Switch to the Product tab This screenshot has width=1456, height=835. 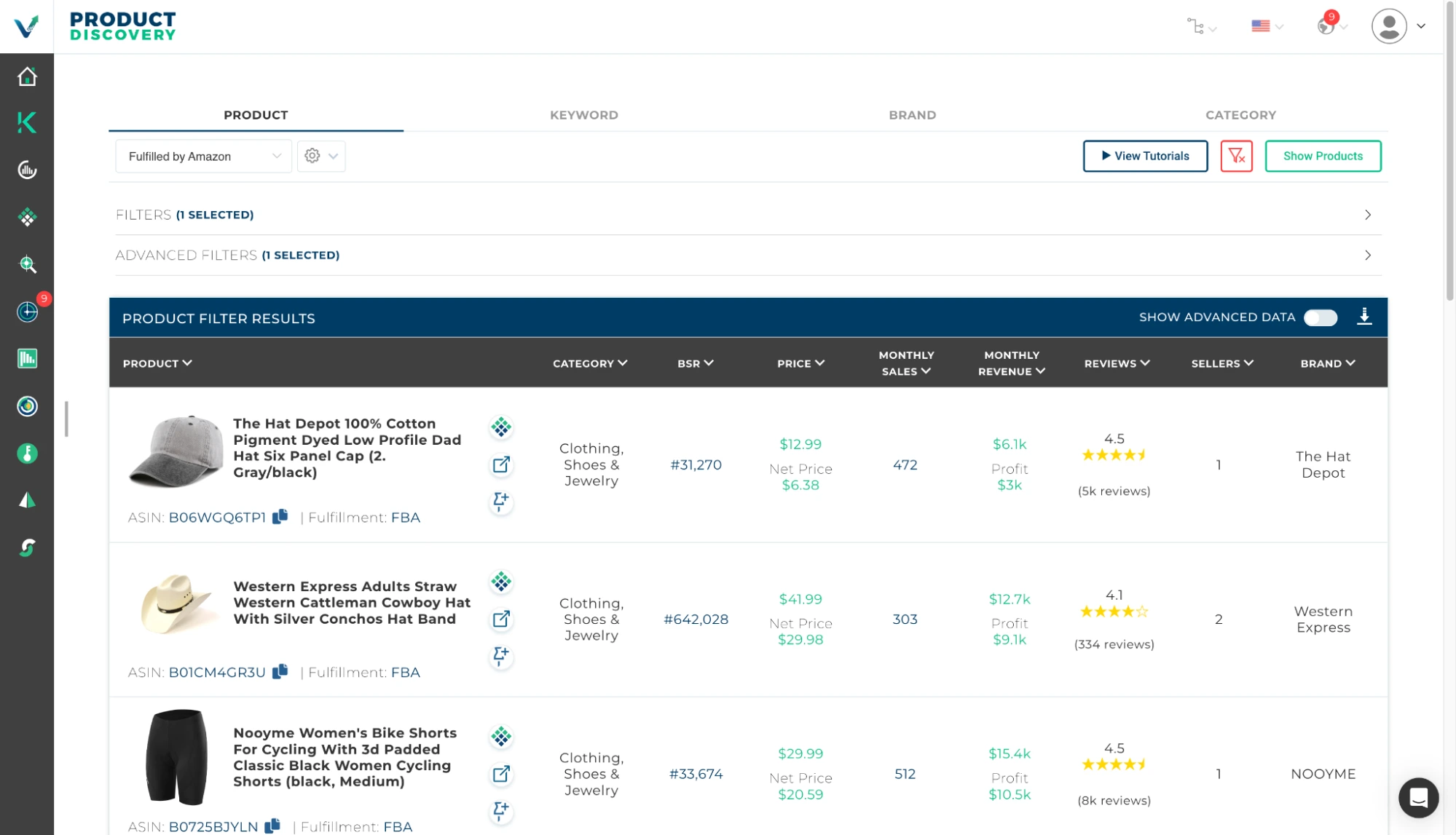pyautogui.click(x=256, y=115)
